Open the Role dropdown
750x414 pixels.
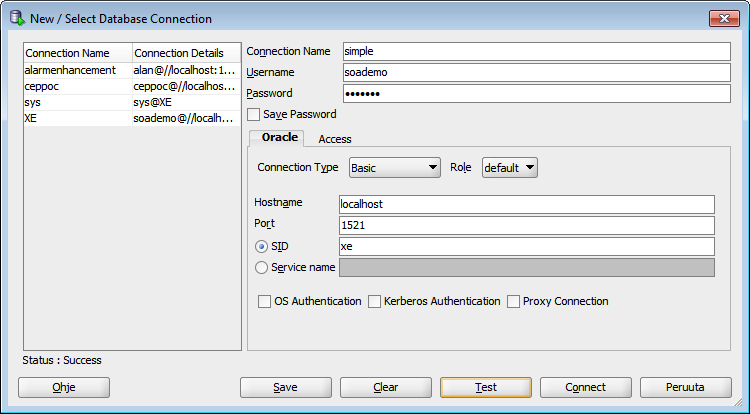(510, 168)
